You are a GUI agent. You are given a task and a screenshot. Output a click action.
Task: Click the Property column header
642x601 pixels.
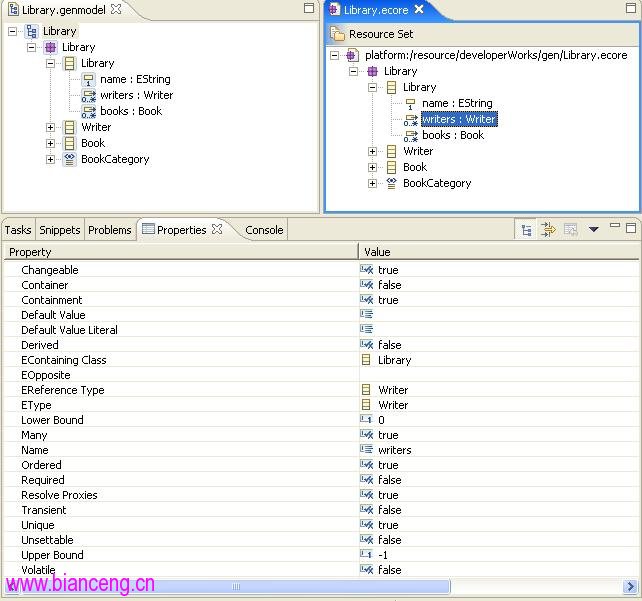click(x=181, y=252)
